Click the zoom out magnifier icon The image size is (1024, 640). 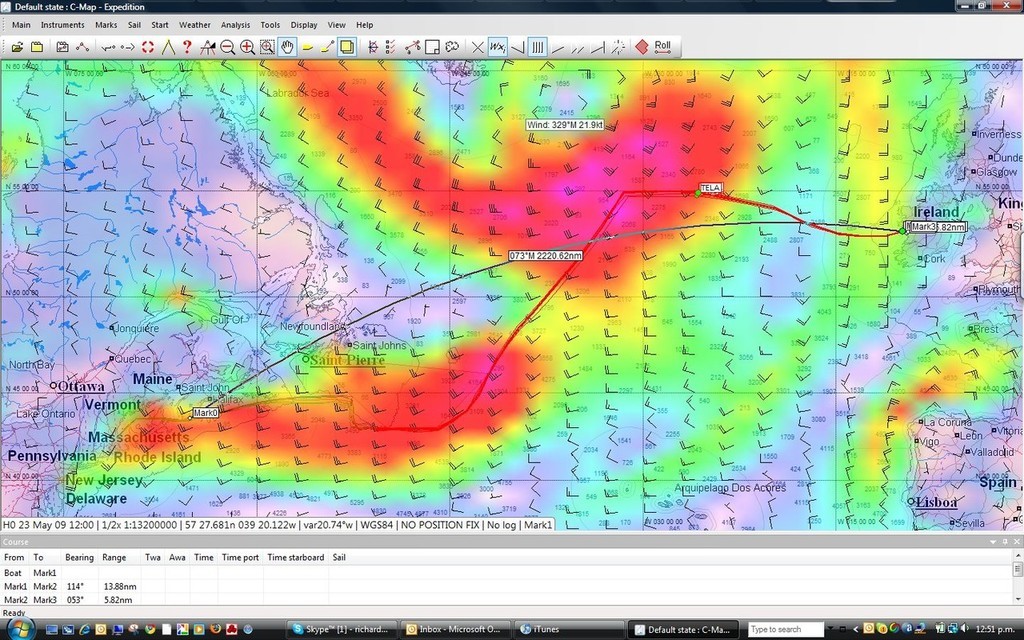[x=227, y=47]
